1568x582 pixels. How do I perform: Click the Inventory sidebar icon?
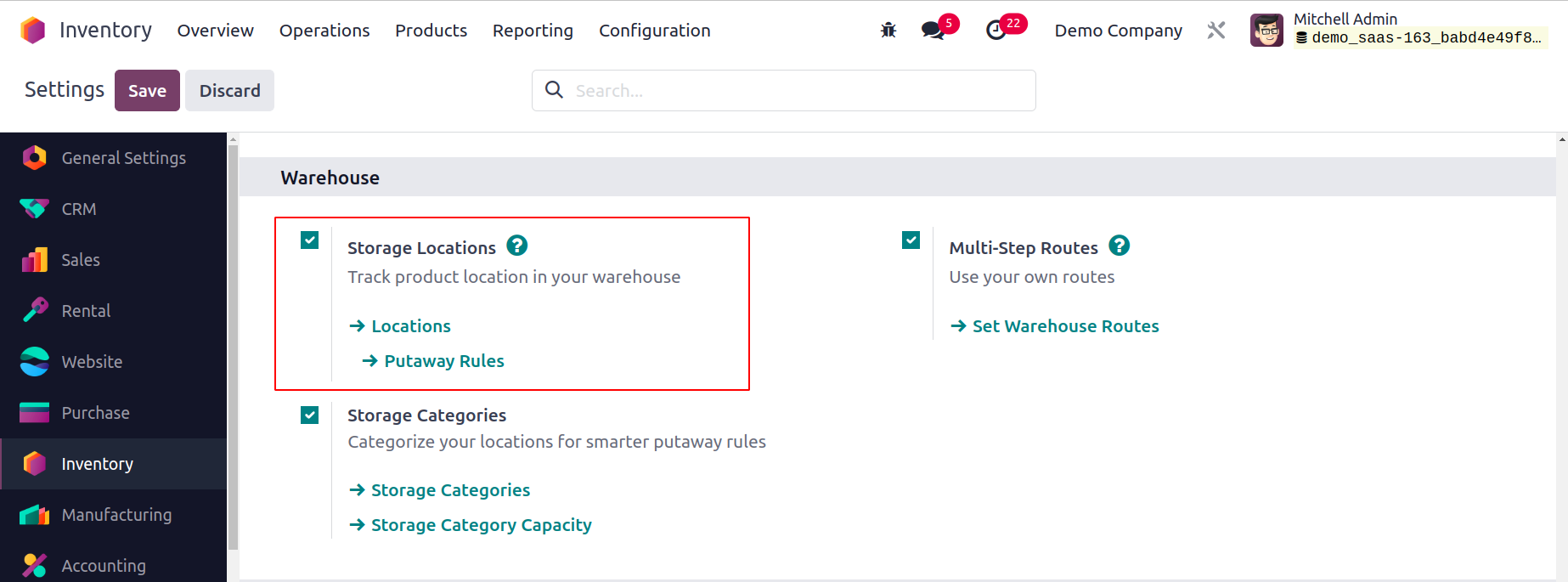(x=35, y=464)
